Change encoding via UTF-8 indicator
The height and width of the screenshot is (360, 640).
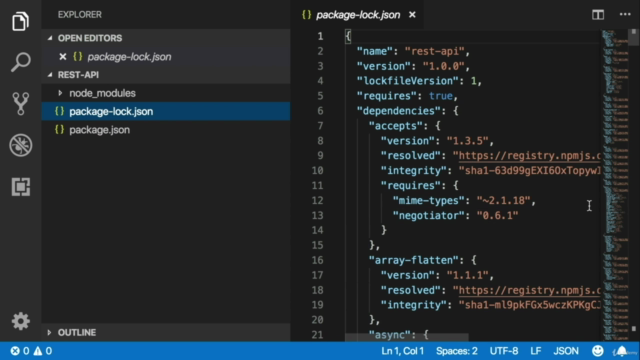(504, 351)
